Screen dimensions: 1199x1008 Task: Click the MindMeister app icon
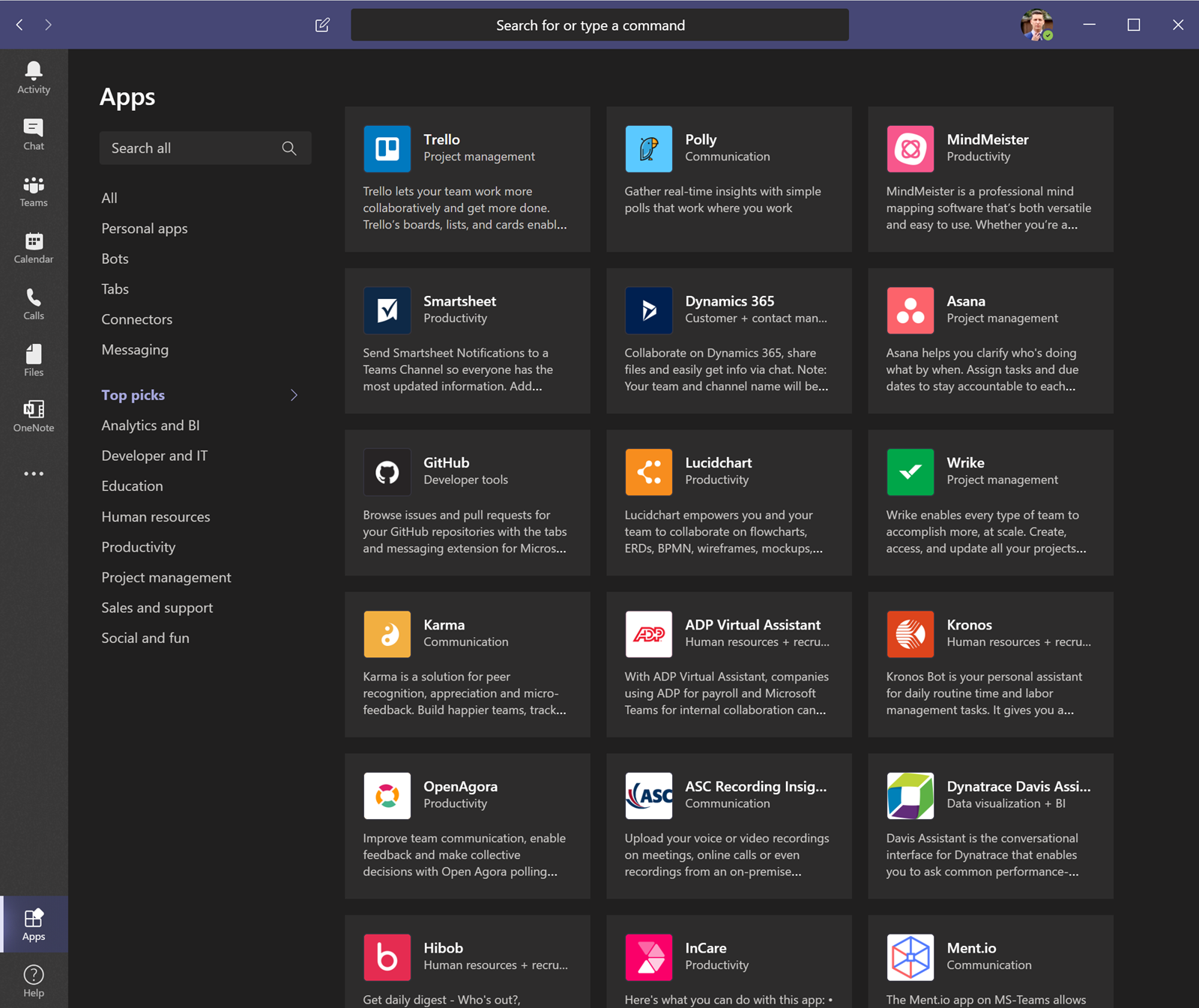(x=910, y=148)
